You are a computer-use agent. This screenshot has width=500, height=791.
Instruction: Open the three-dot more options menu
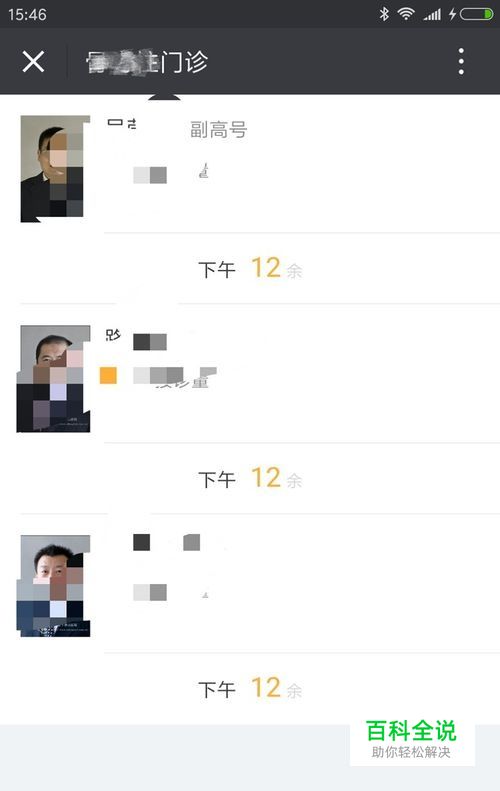click(x=461, y=62)
